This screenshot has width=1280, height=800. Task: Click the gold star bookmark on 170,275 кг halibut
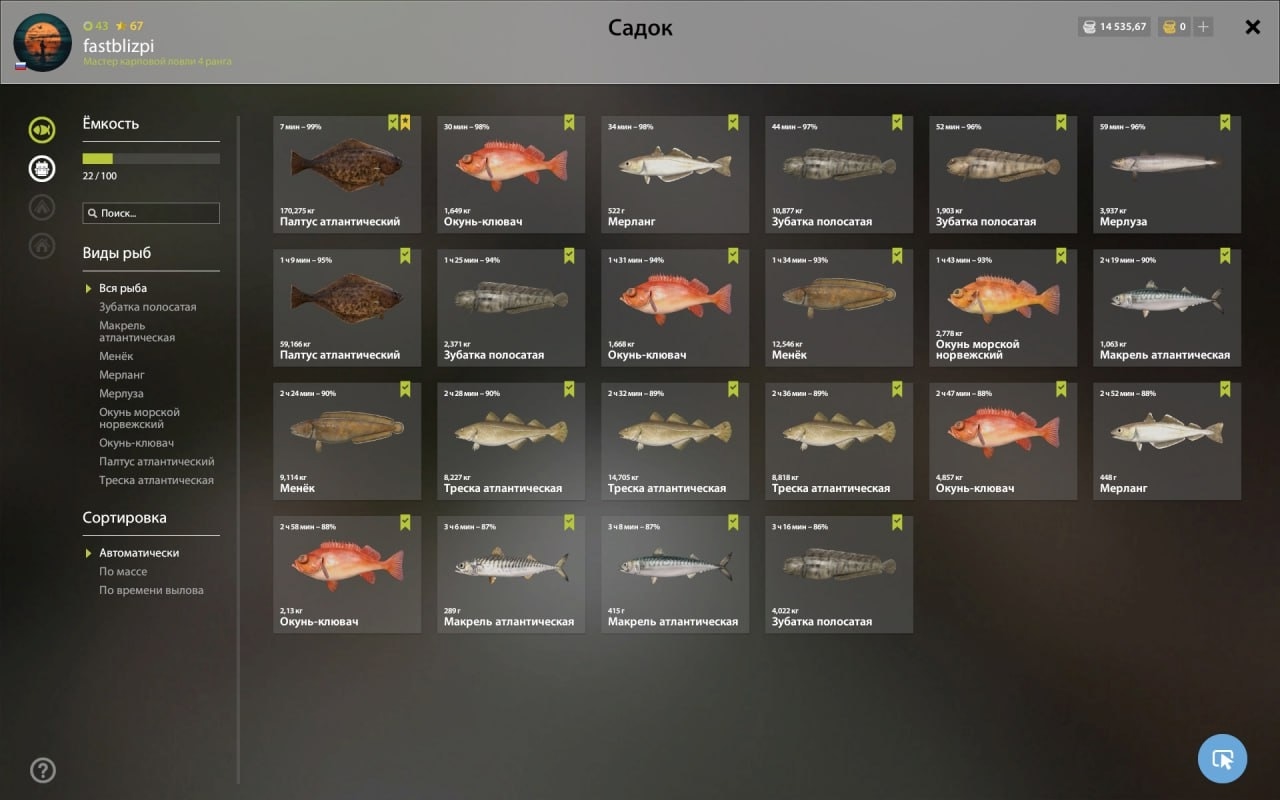coord(405,123)
